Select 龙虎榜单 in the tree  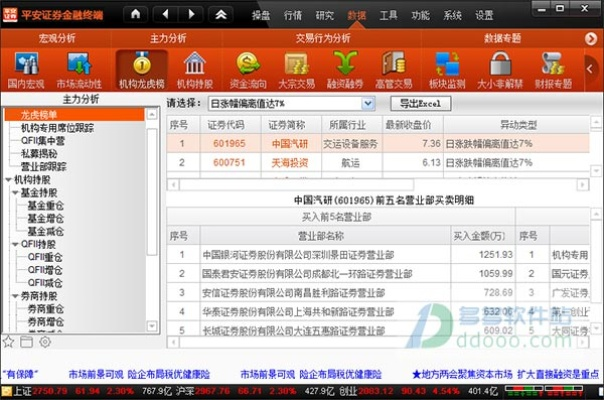click(x=74, y=114)
